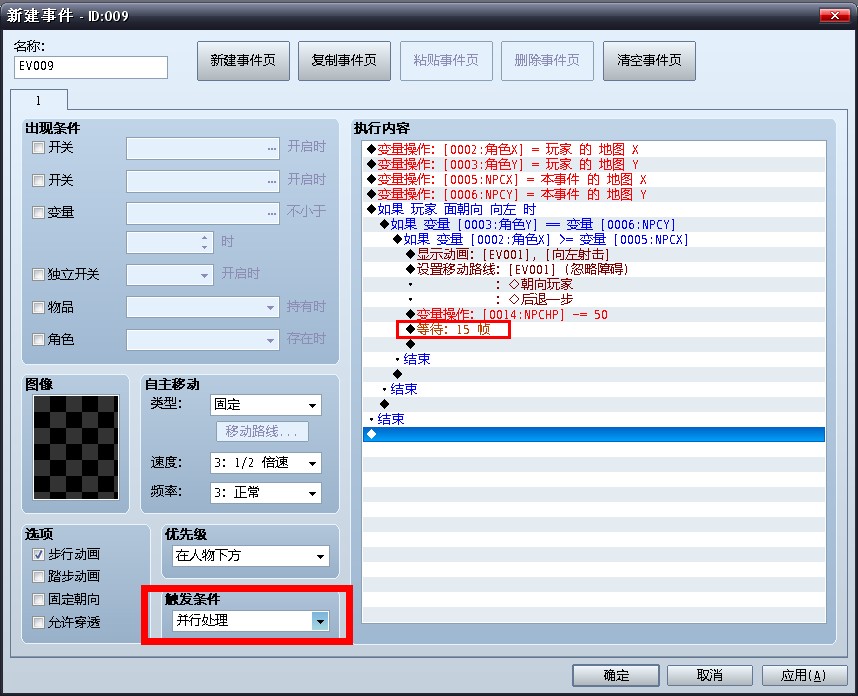Open the 优先级 dropdown showing 在人物下方
858x696 pixels.
click(251, 556)
